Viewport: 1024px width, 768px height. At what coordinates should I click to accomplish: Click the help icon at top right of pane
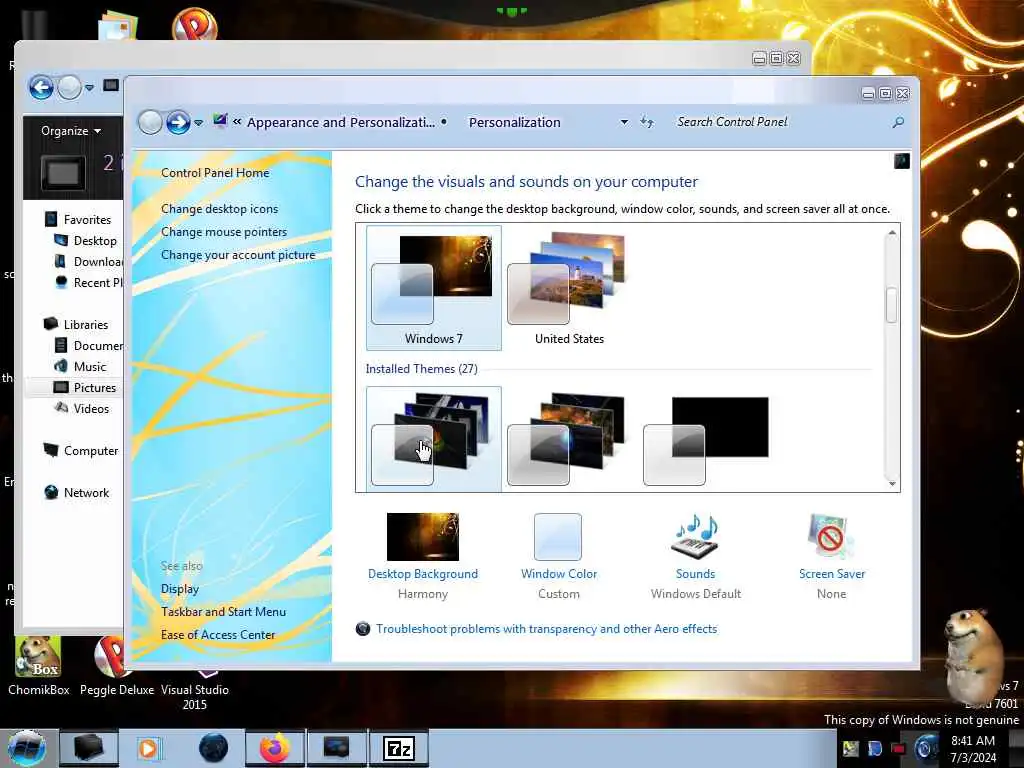(901, 161)
